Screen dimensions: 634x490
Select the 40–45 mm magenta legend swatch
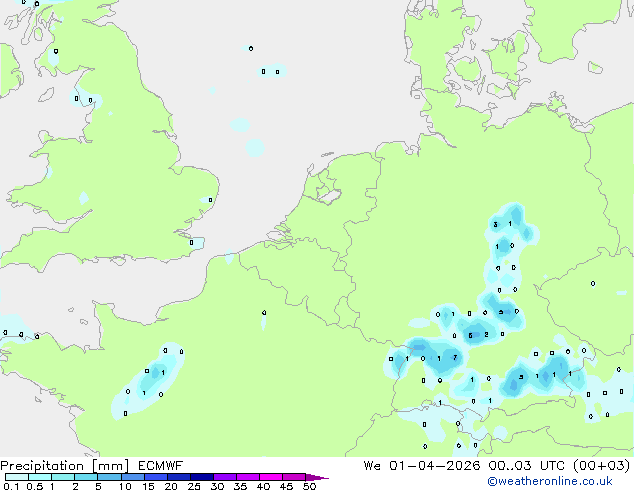[x=271, y=477]
